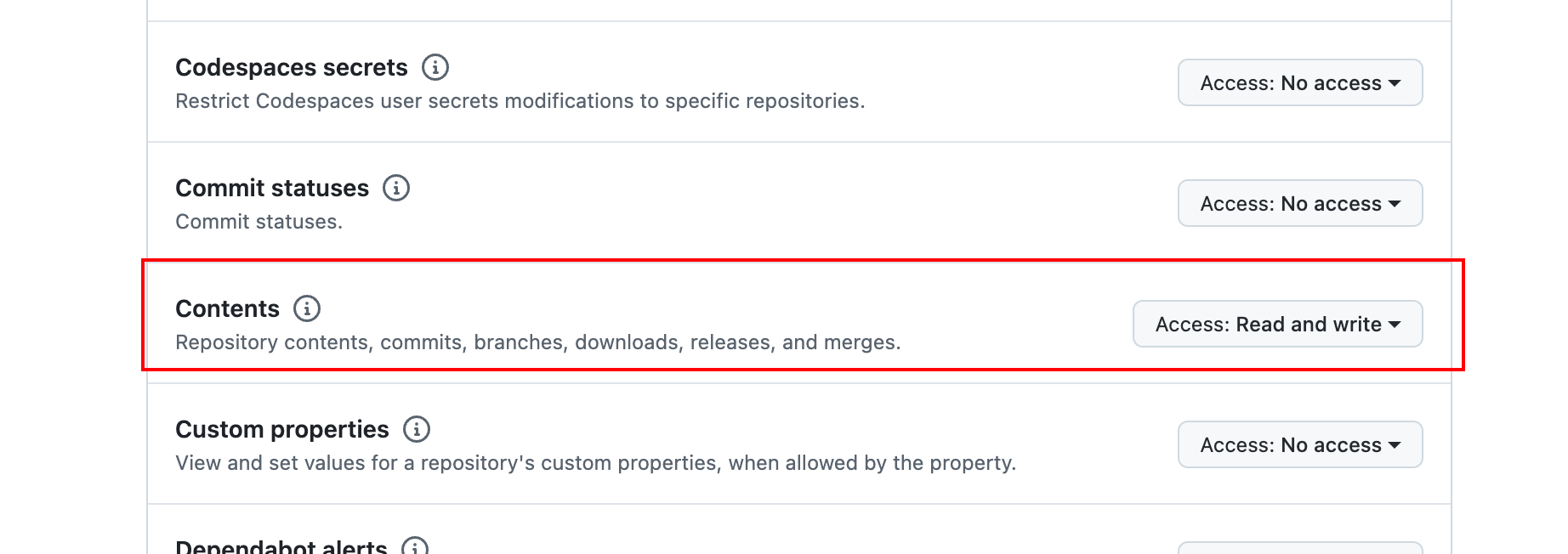Viewport: 1568px width, 554px height.
Task: Click the info icon beside Dependabot alerts
Action: click(415, 546)
